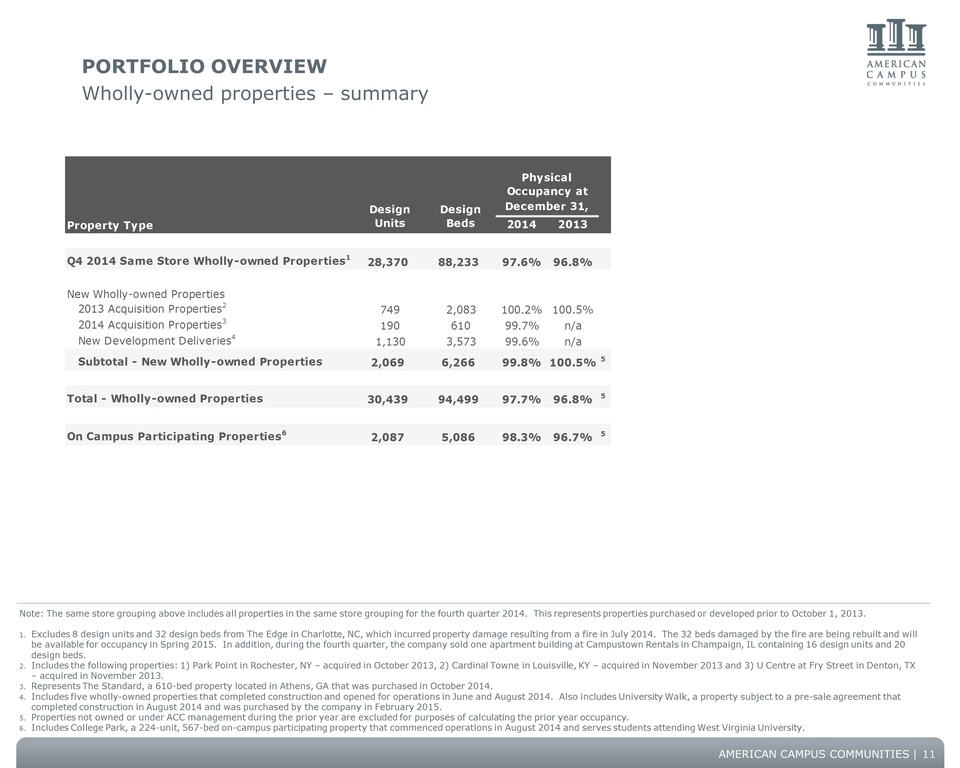
Task: Click footnote 1 about The Edge in Charlotte
Action: click(x=468, y=644)
